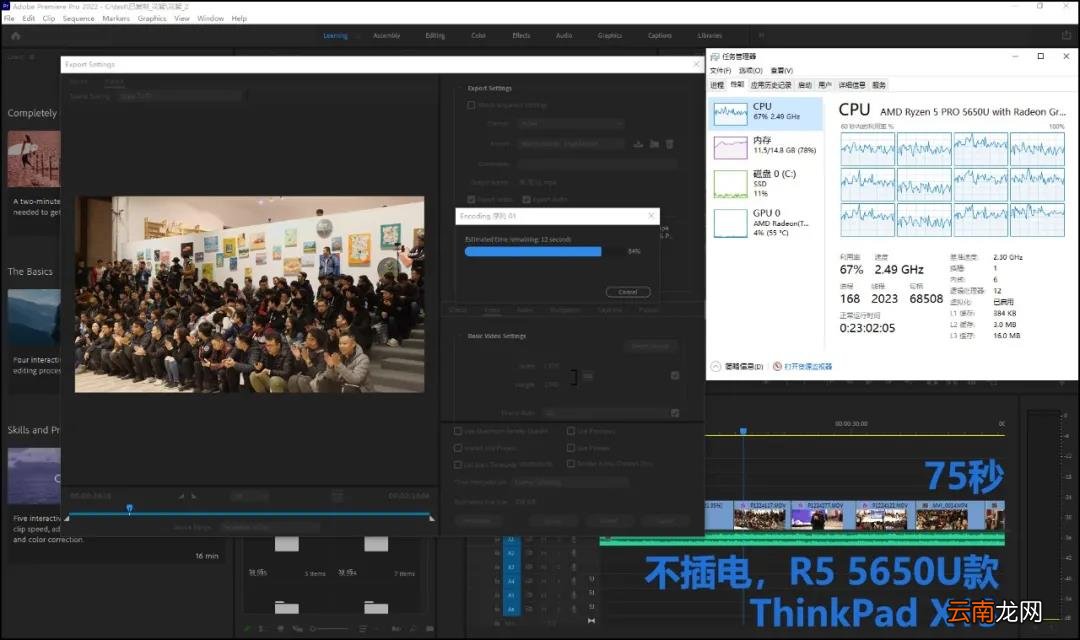Select the memory (内存) performance item

pos(767,145)
